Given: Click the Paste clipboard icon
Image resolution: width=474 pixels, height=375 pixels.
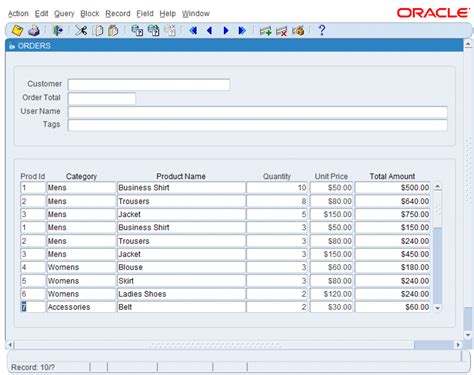Looking at the screenshot, I should [113, 31].
